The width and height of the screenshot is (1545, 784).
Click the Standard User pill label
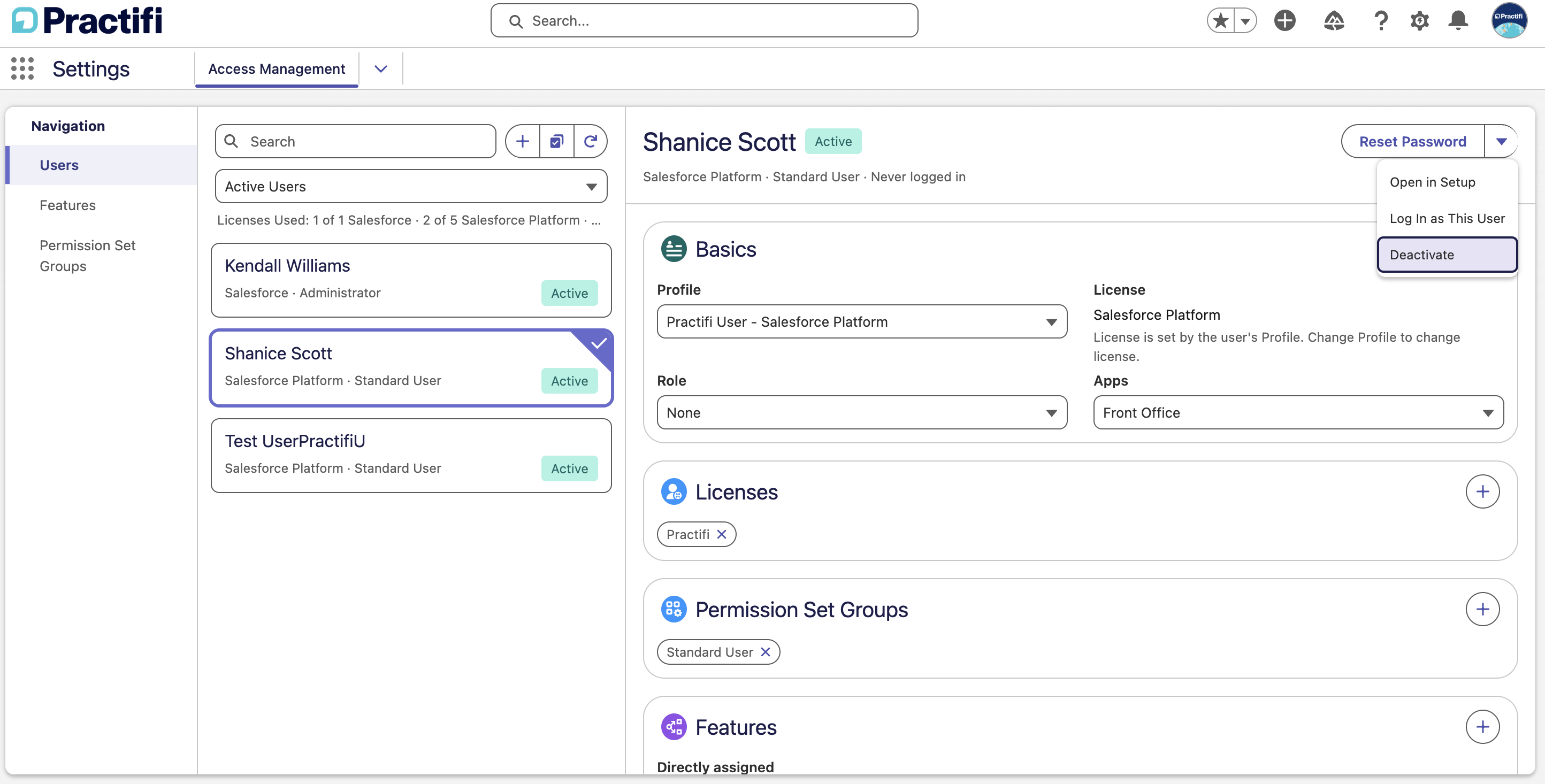(709, 651)
